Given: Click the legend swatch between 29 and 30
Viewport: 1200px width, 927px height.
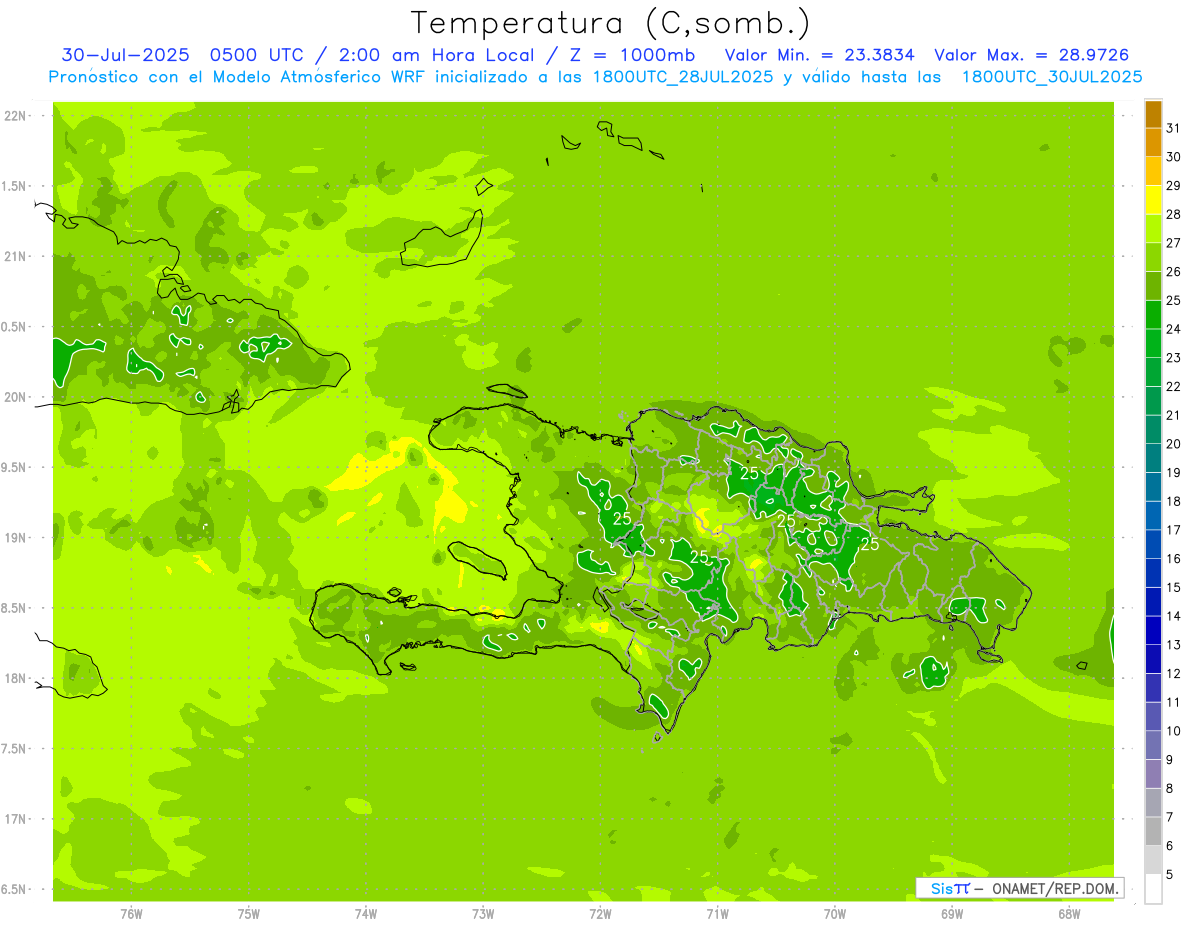Looking at the screenshot, I should pyautogui.click(x=1153, y=172).
